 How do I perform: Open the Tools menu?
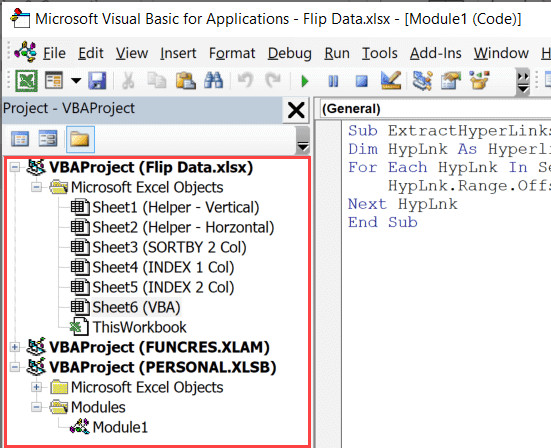pos(380,53)
